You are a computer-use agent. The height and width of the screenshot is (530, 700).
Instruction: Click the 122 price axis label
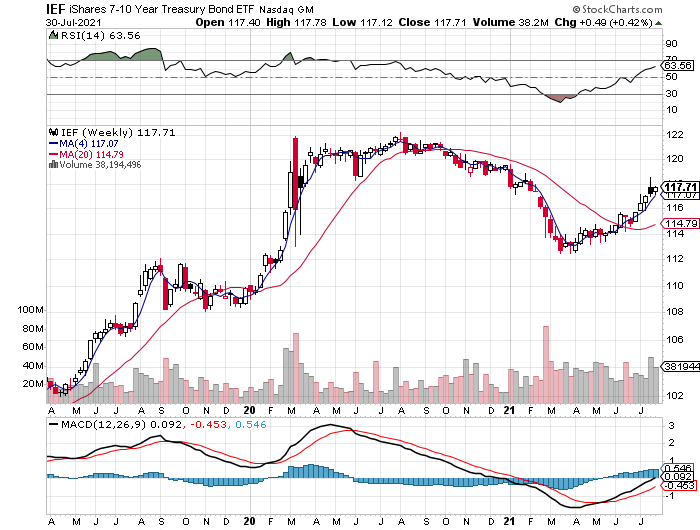click(x=674, y=135)
